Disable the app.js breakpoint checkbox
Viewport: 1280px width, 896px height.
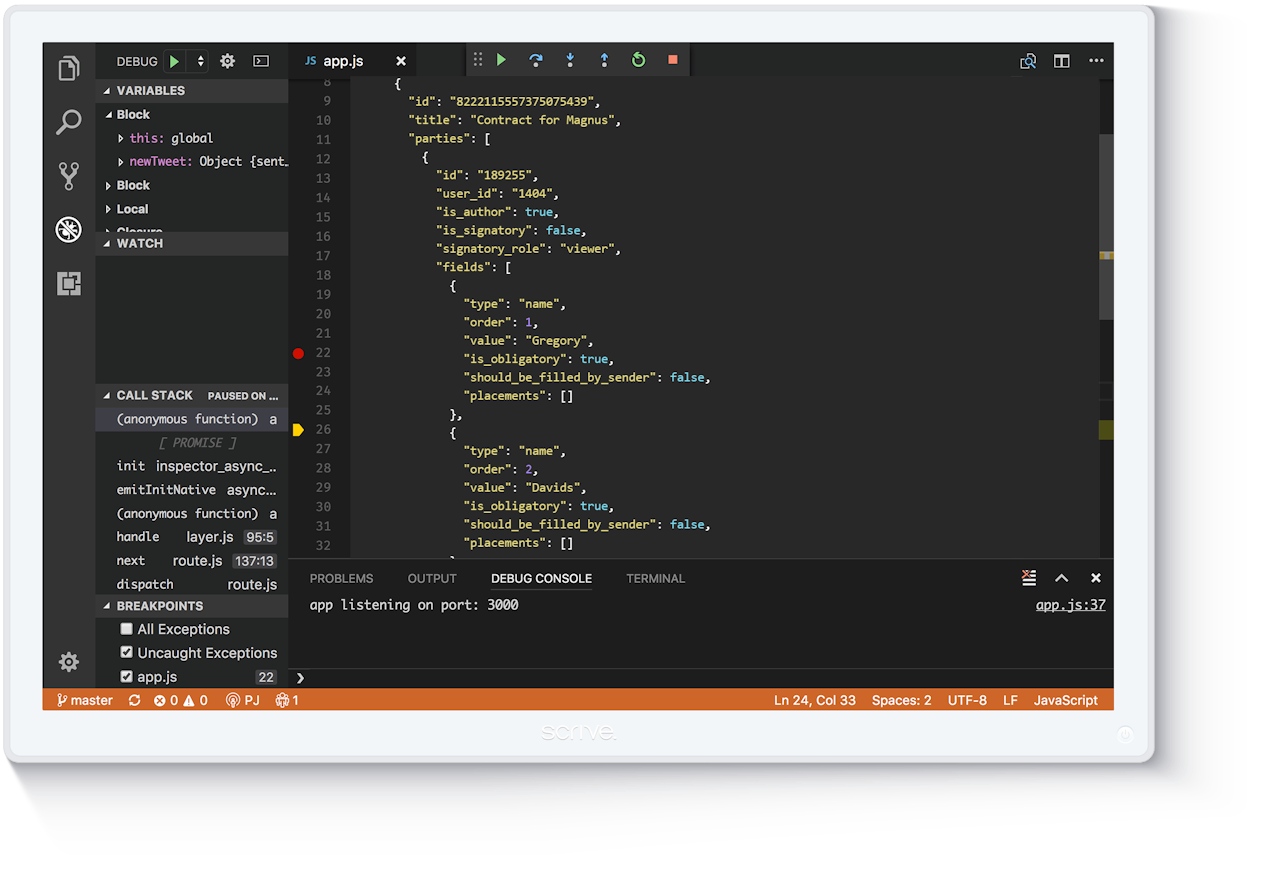127,677
